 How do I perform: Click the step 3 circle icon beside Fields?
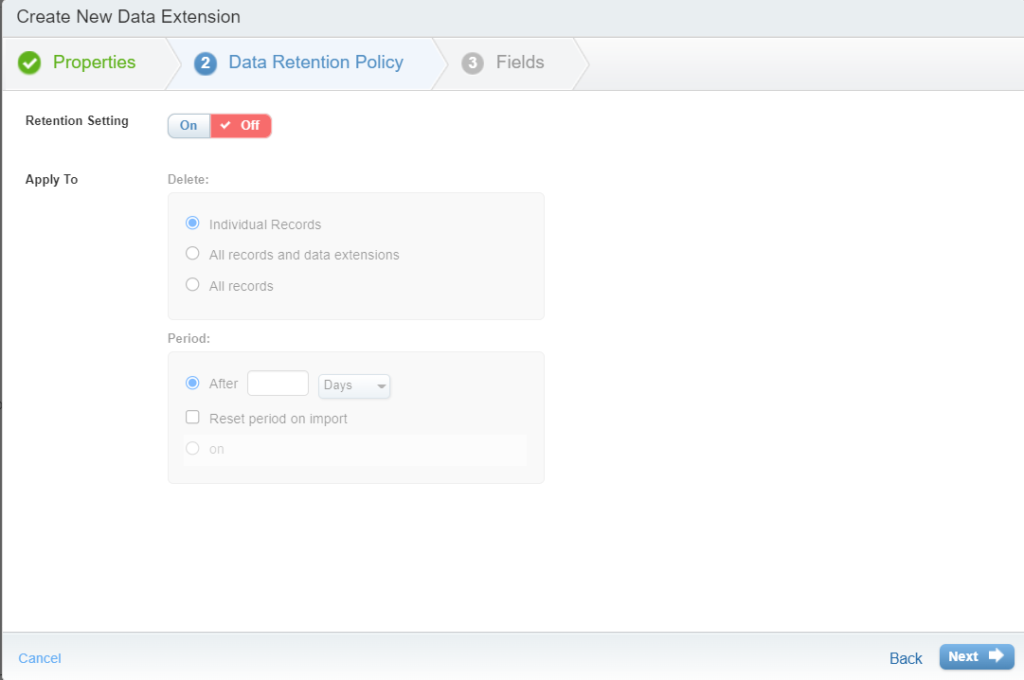[472, 62]
